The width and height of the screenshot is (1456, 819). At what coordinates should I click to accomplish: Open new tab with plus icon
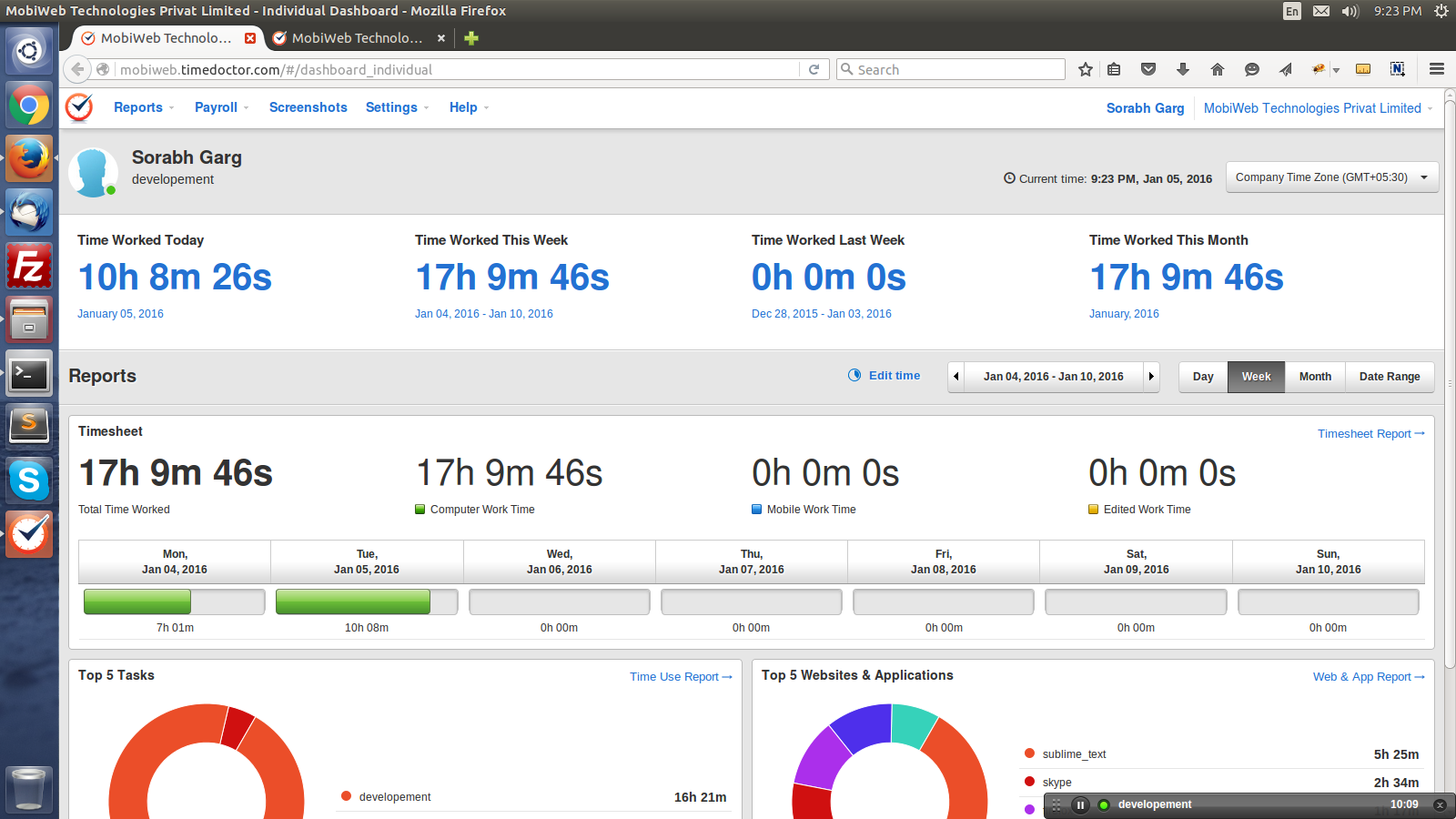click(471, 38)
